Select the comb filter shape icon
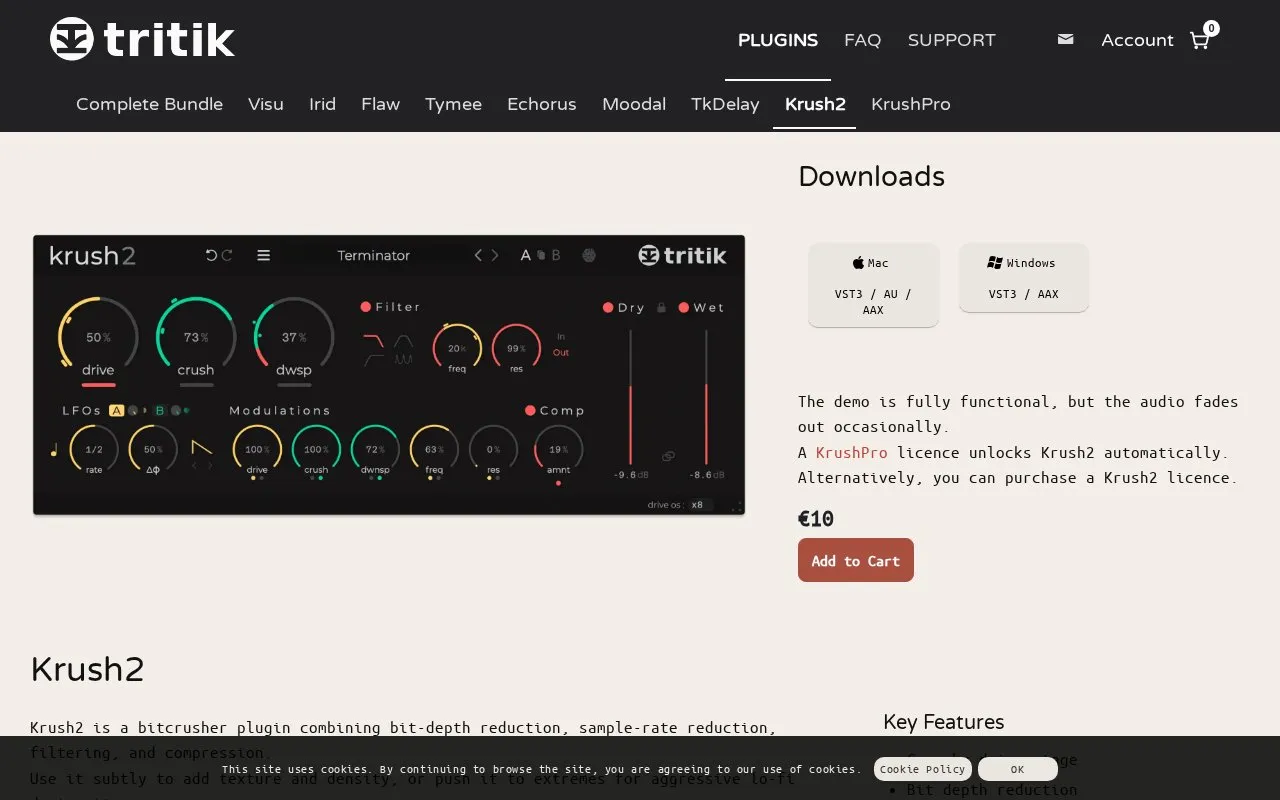The height and width of the screenshot is (800, 1280). pyautogui.click(x=403, y=359)
